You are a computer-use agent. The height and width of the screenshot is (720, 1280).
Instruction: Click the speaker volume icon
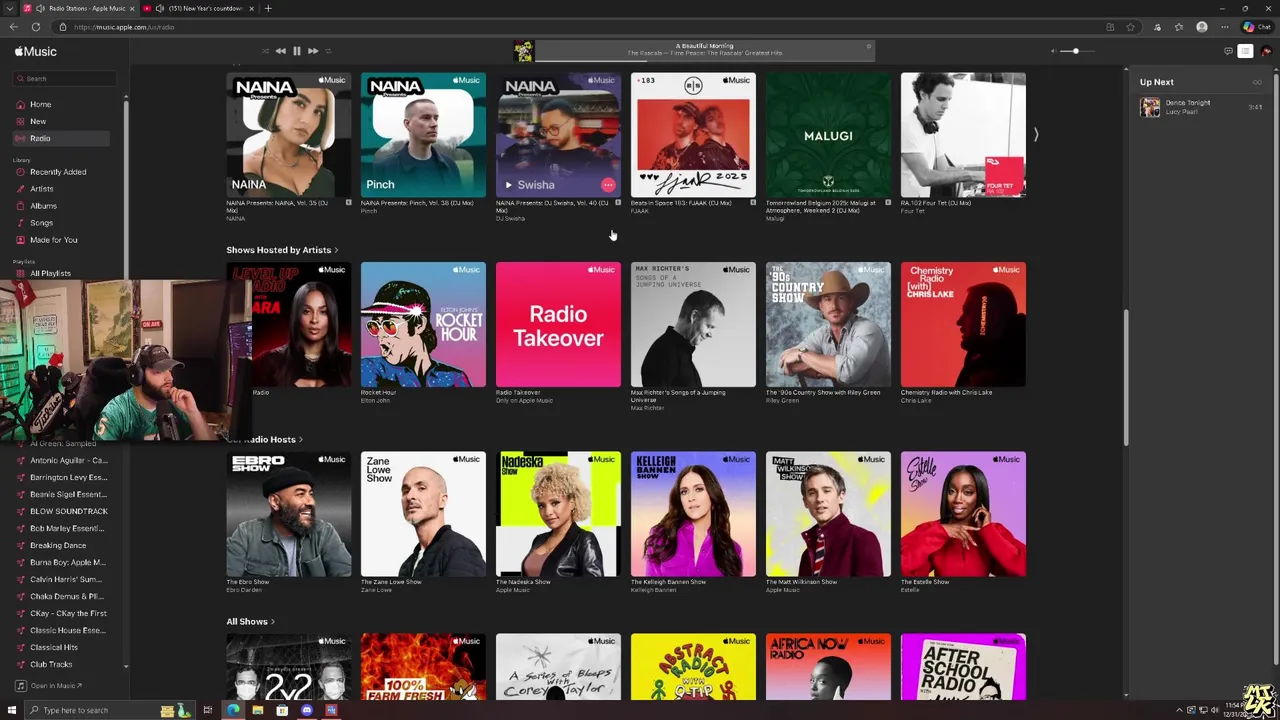point(1053,51)
